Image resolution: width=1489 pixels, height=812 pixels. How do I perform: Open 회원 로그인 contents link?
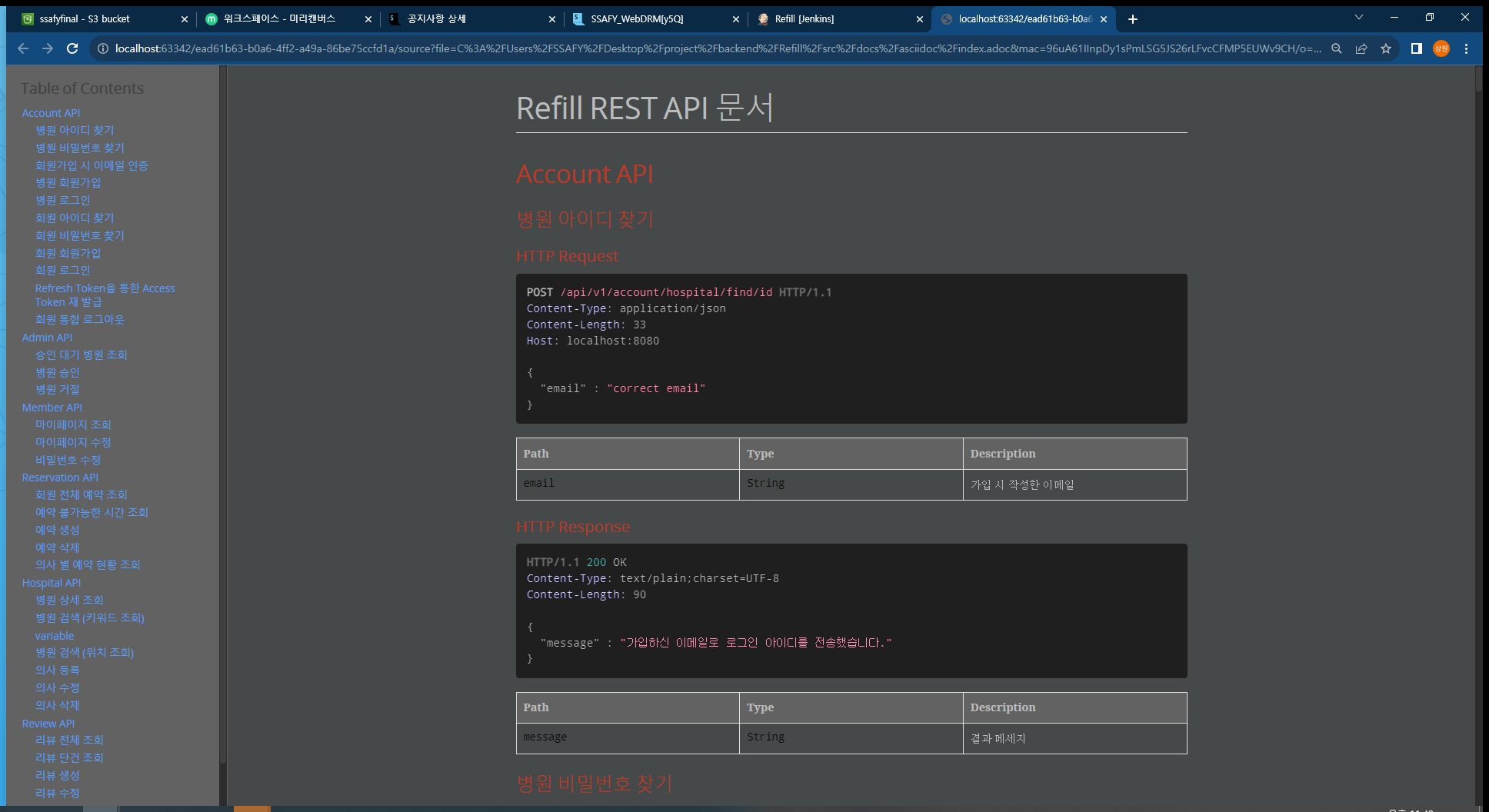[x=62, y=270]
